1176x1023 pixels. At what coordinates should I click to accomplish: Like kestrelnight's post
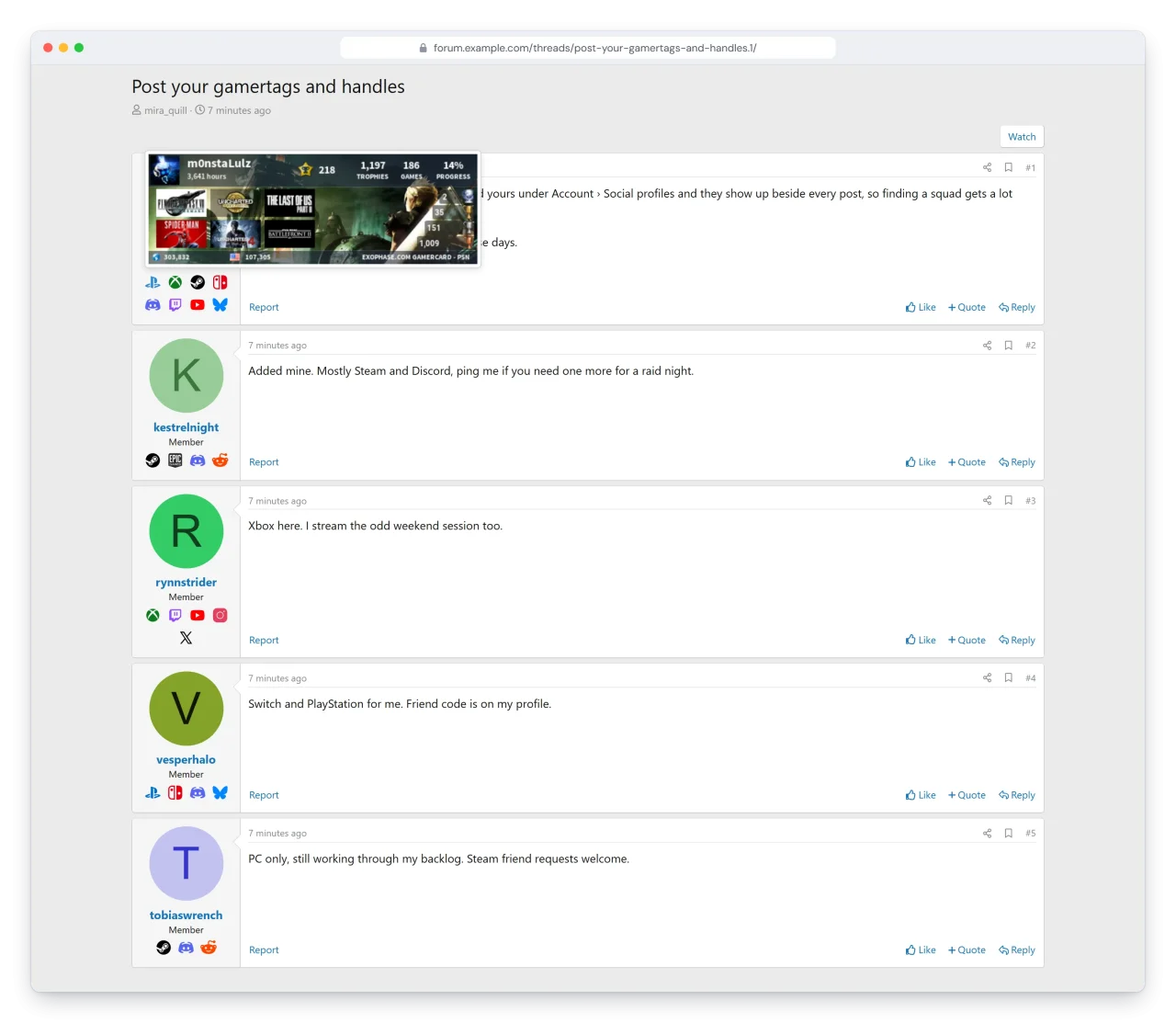click(x=921, y=462)
